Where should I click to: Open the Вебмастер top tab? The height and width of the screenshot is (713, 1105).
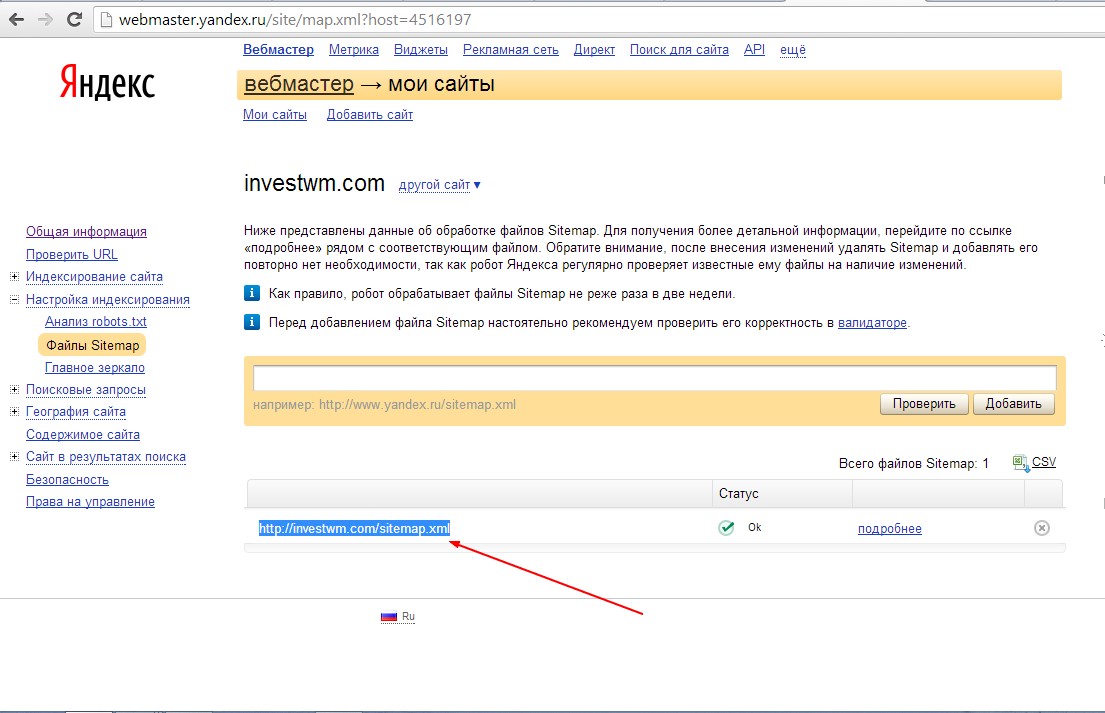pyautogui.click(x=278, y=50)
